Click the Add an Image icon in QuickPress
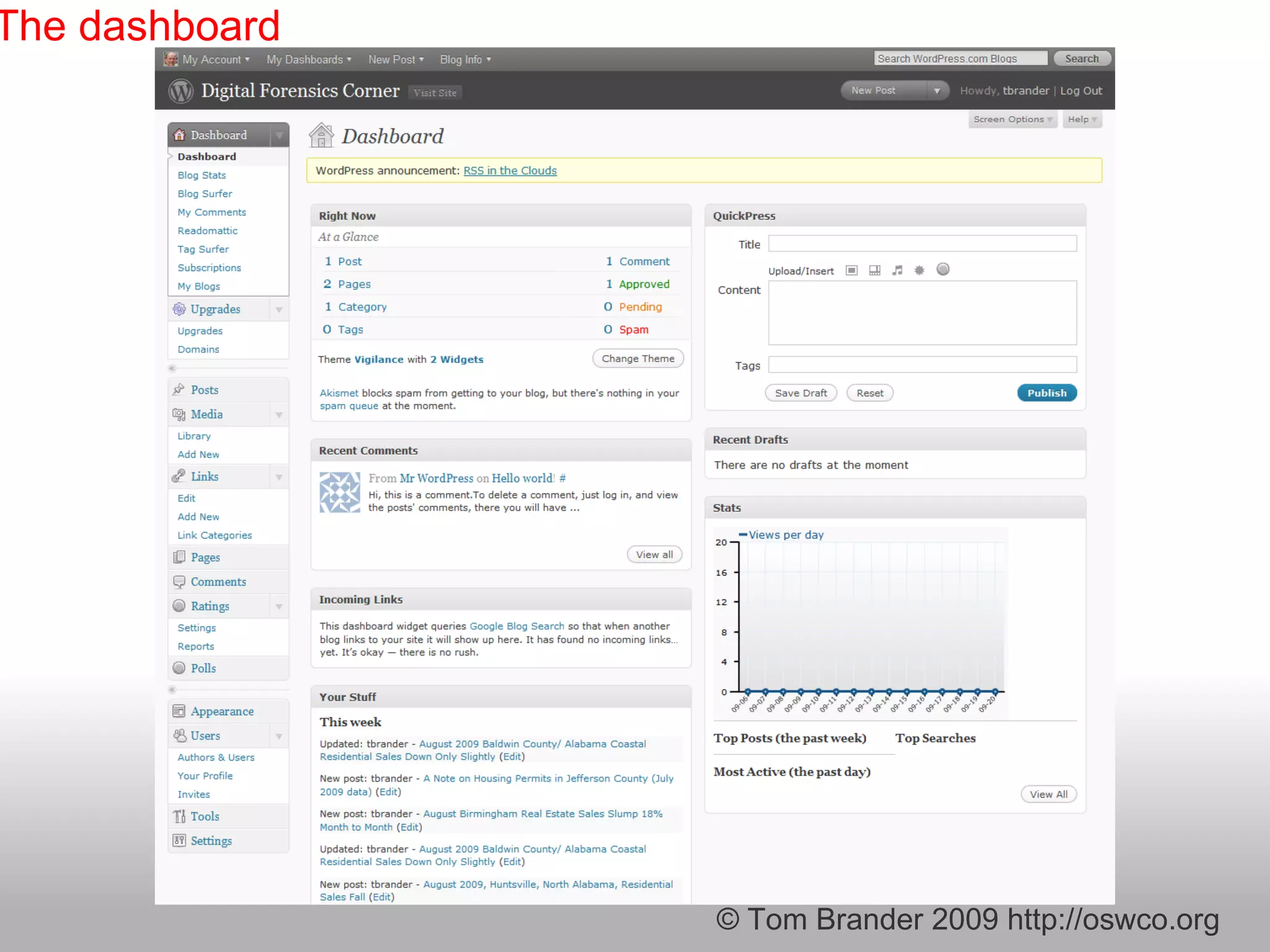 coord(852,270)
